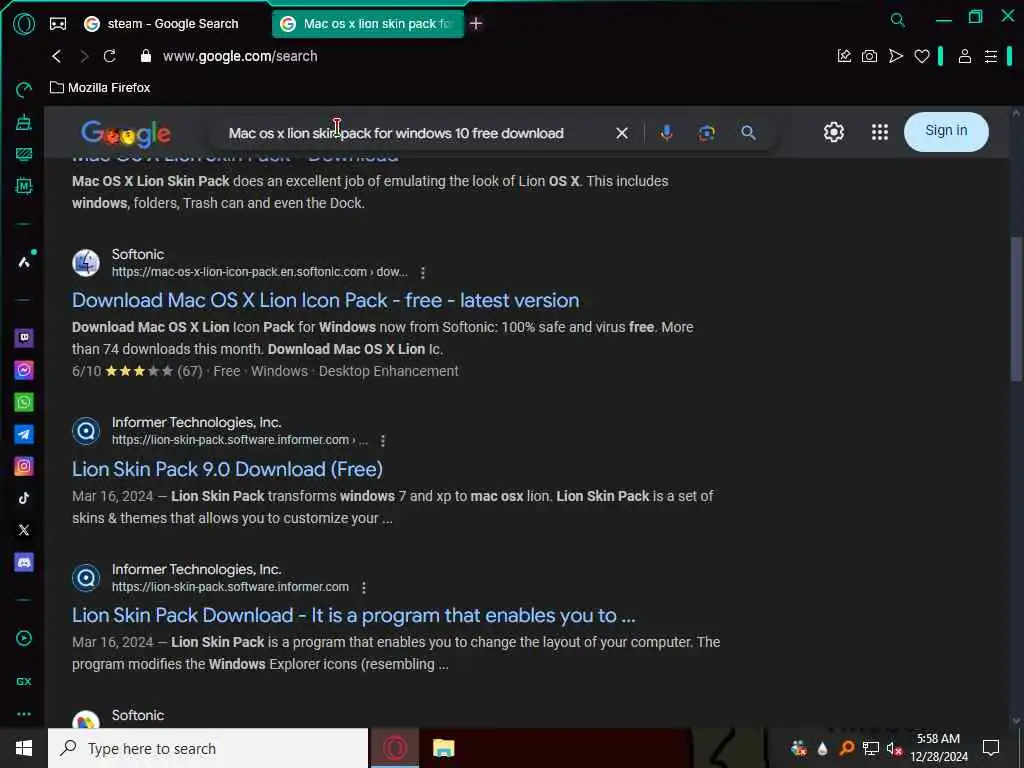Open GX Control speedometer icon
1024x768 pixels.
point(24,90)
